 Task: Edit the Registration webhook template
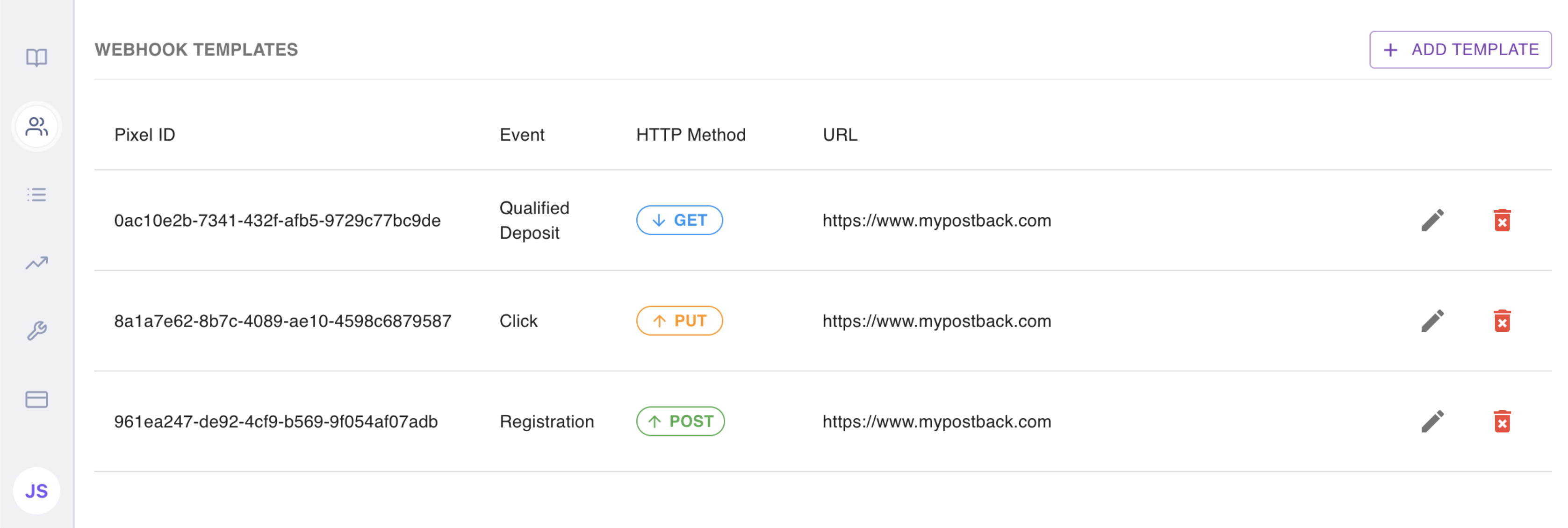(1432, 421)
